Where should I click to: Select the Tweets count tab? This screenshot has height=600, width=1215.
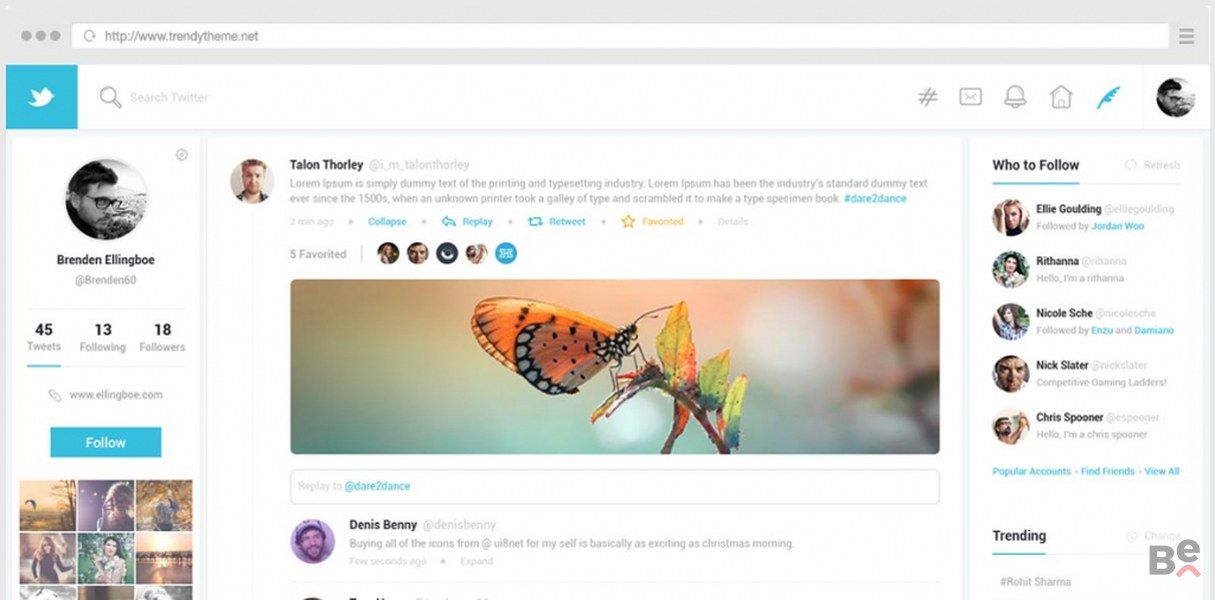[x=44, y=337]
